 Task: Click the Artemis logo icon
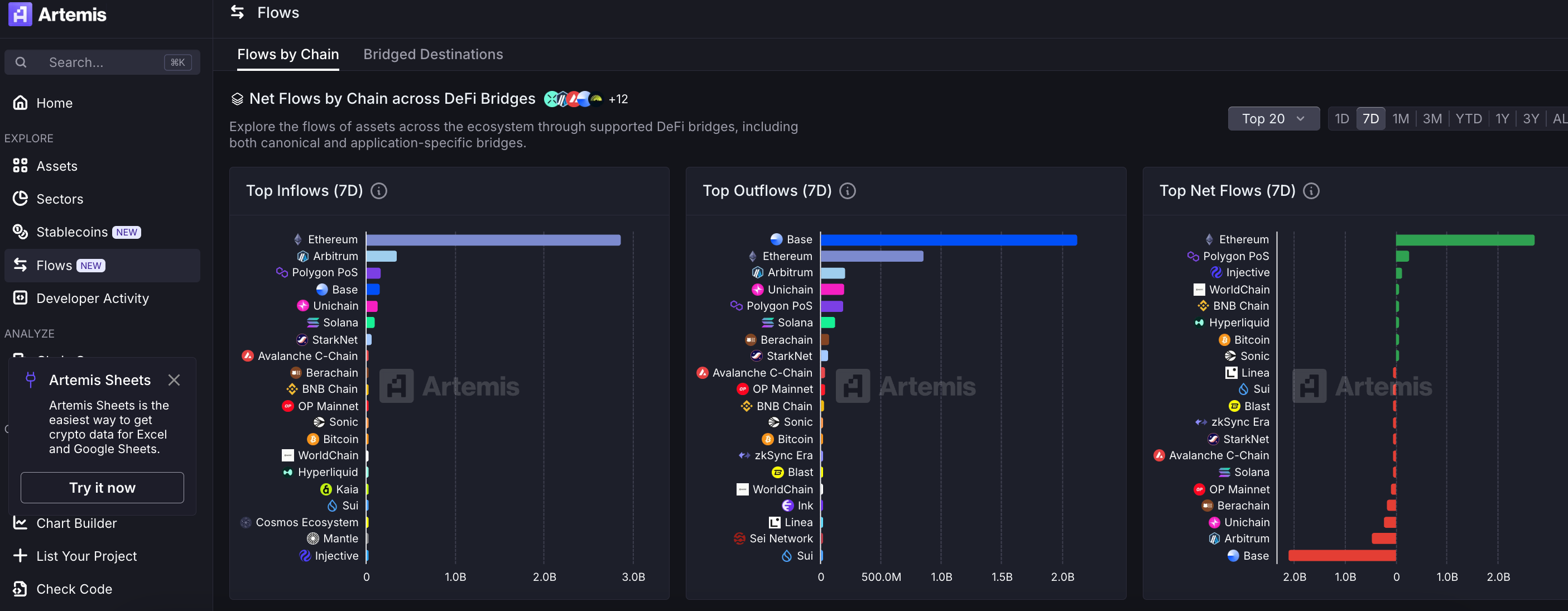(20, 13)
